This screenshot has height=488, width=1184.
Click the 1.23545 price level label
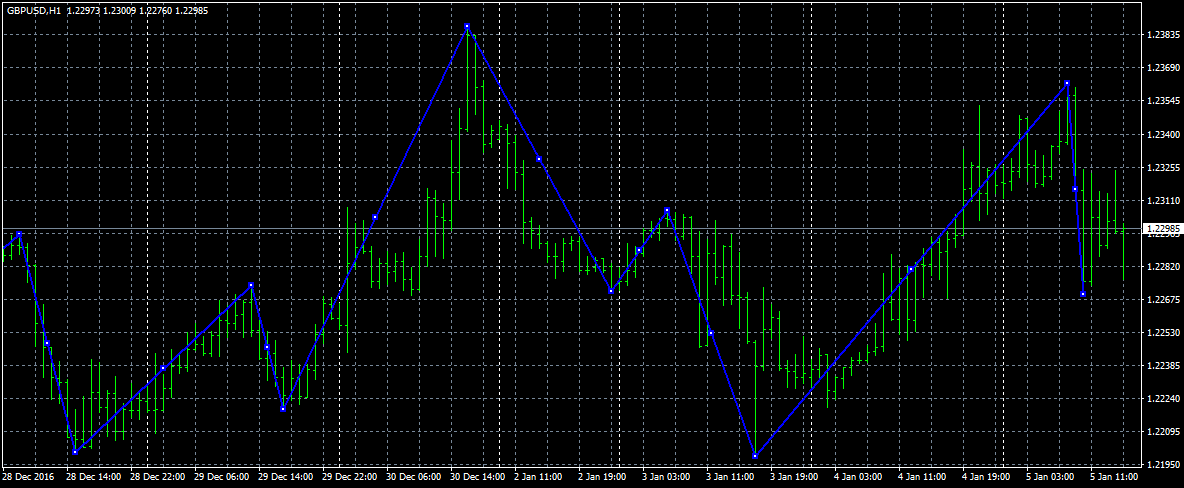coord(1162,101)
